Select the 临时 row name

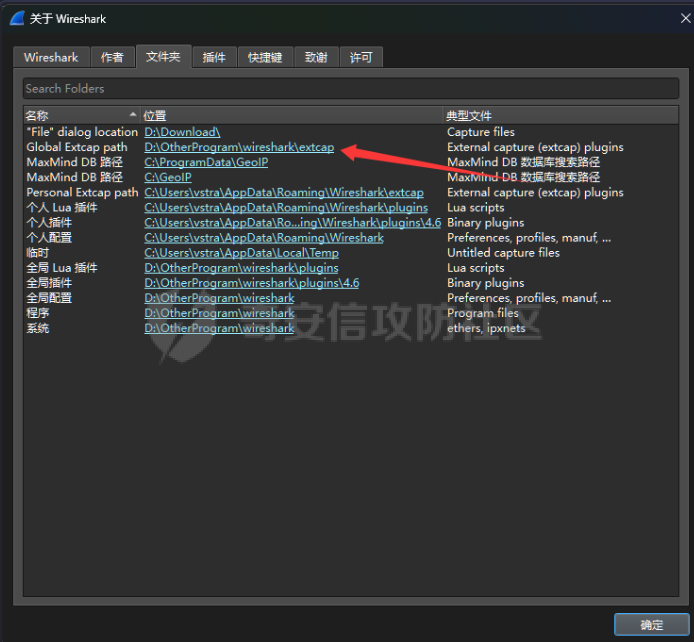point(38,253)
